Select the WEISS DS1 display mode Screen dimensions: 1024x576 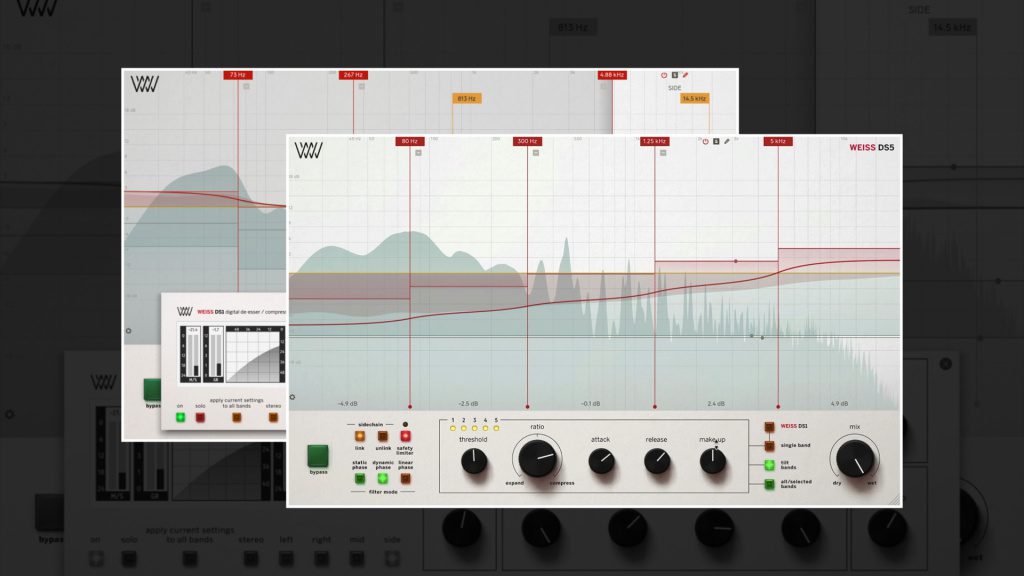click(x=769, y=426)
